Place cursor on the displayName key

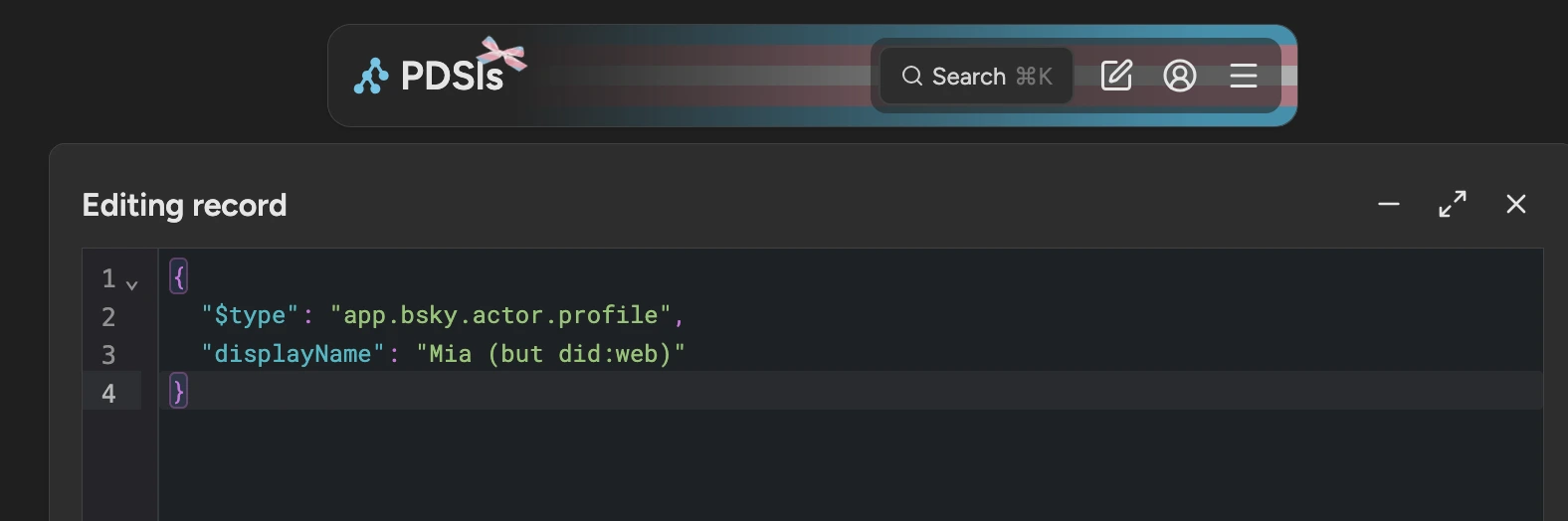293,354
